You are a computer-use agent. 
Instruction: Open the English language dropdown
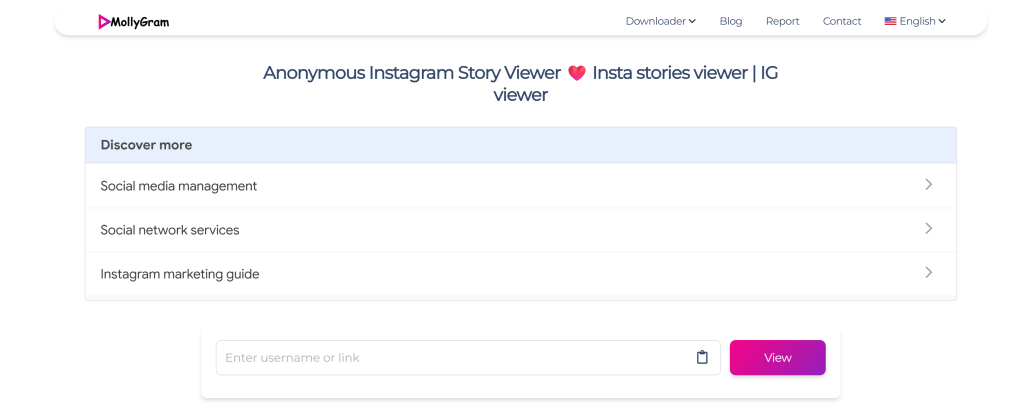[915, 21]
